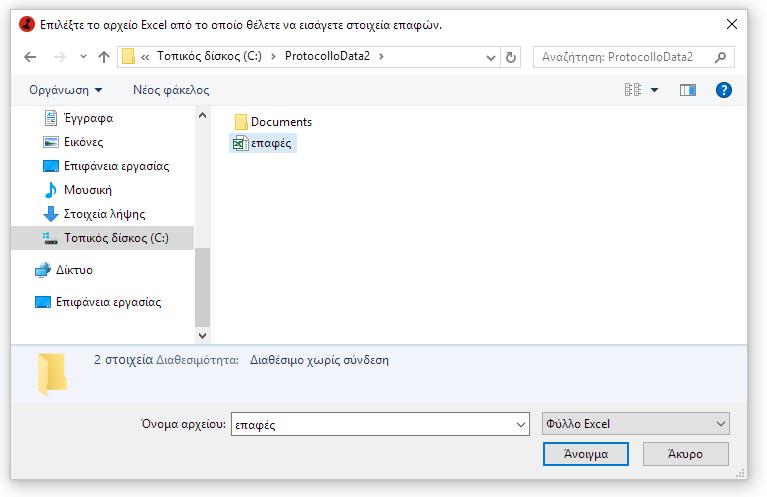Screen dimensions: 767x497
Task: Click the forward navigation arrow
Action: click(x=60, y=57)
